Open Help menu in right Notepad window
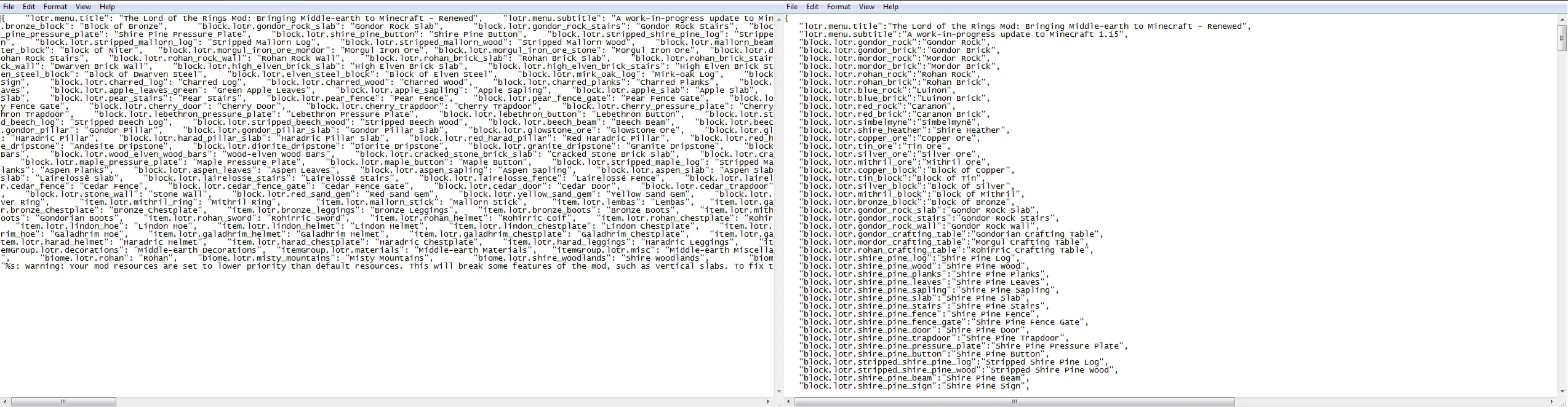This screenshot has height=407, width=1568. (x=890, y=7)
